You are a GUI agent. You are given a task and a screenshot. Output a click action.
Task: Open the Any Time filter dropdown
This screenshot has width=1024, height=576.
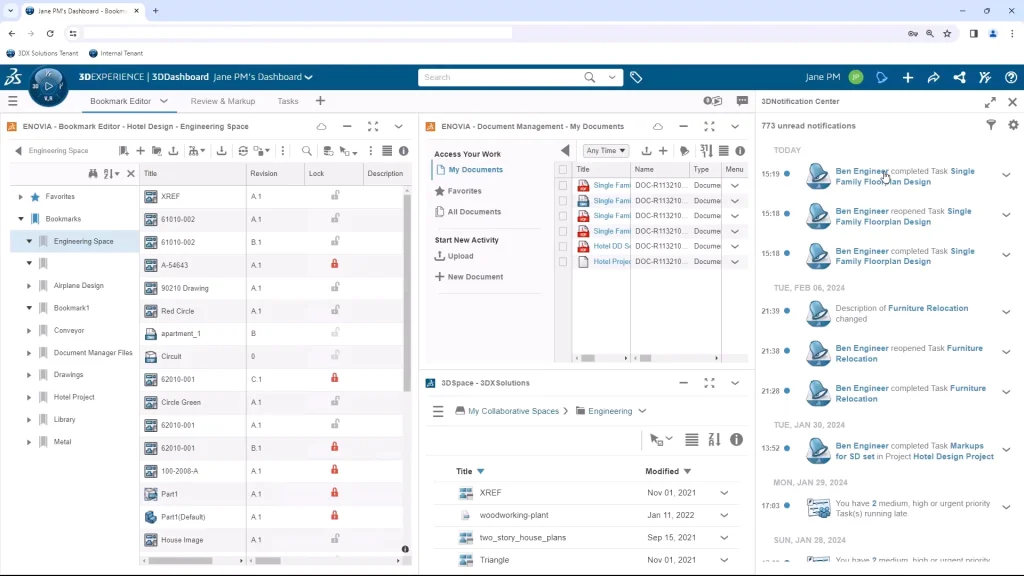click(x=606, y=151)
